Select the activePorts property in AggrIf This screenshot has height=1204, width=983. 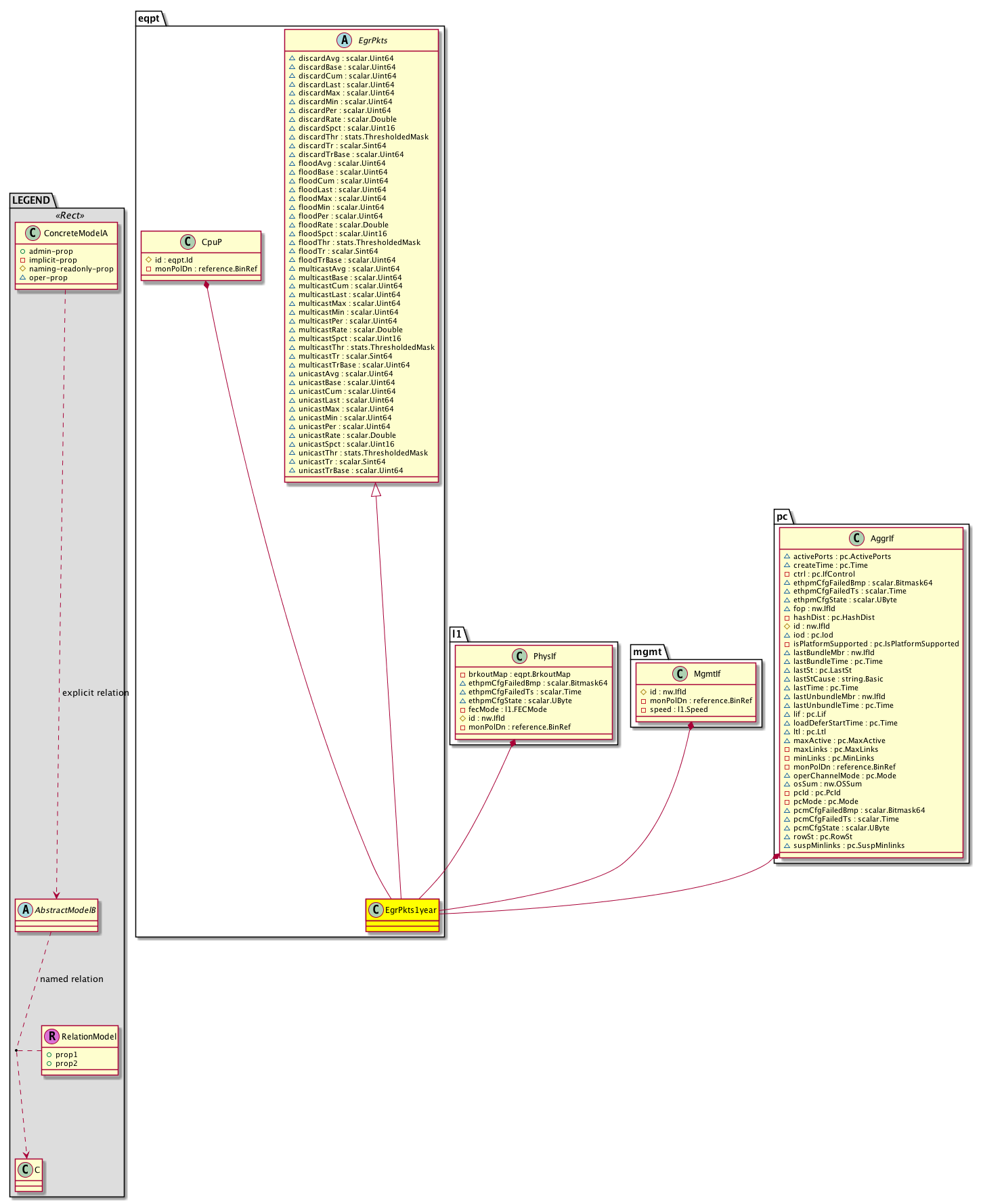(842, 557)
